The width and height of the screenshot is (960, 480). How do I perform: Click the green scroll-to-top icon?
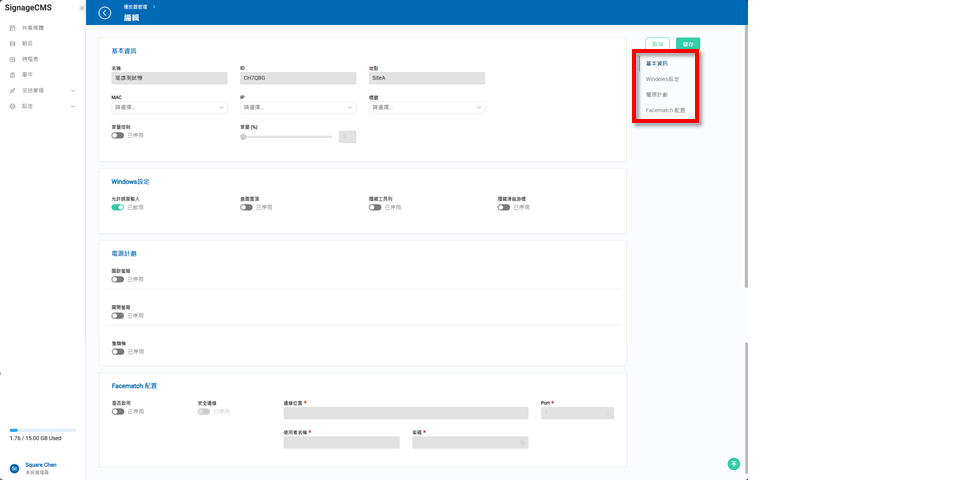point(733,463)
